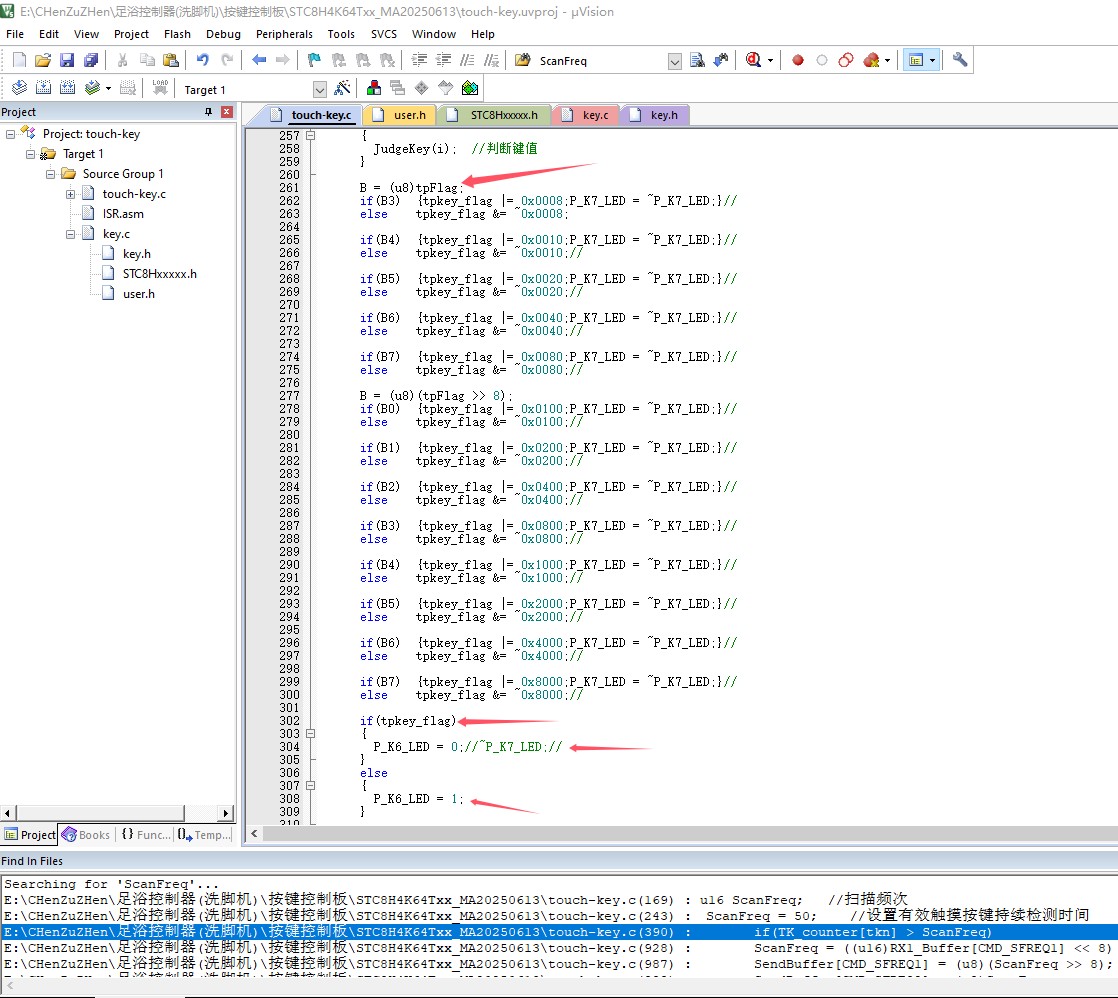Save all files with the multi-disk icon
The height and width of the screenshot is (998, 1118).
[91, 61]
